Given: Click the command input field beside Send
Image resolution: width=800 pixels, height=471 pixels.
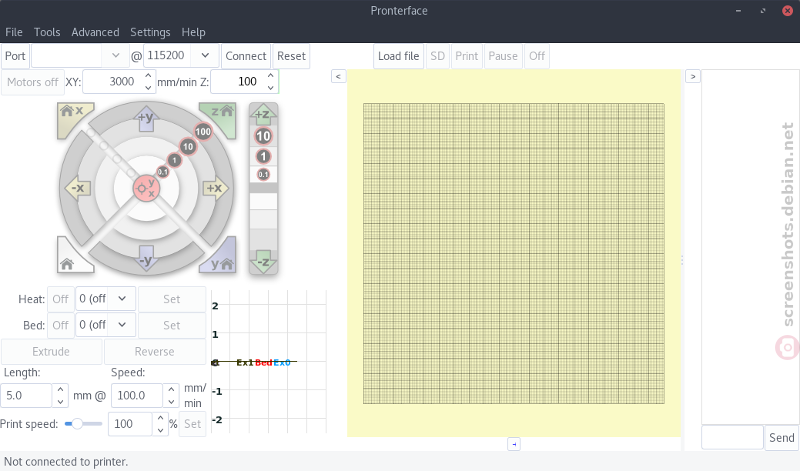Looking at the screenshot, I should point(732,437).
